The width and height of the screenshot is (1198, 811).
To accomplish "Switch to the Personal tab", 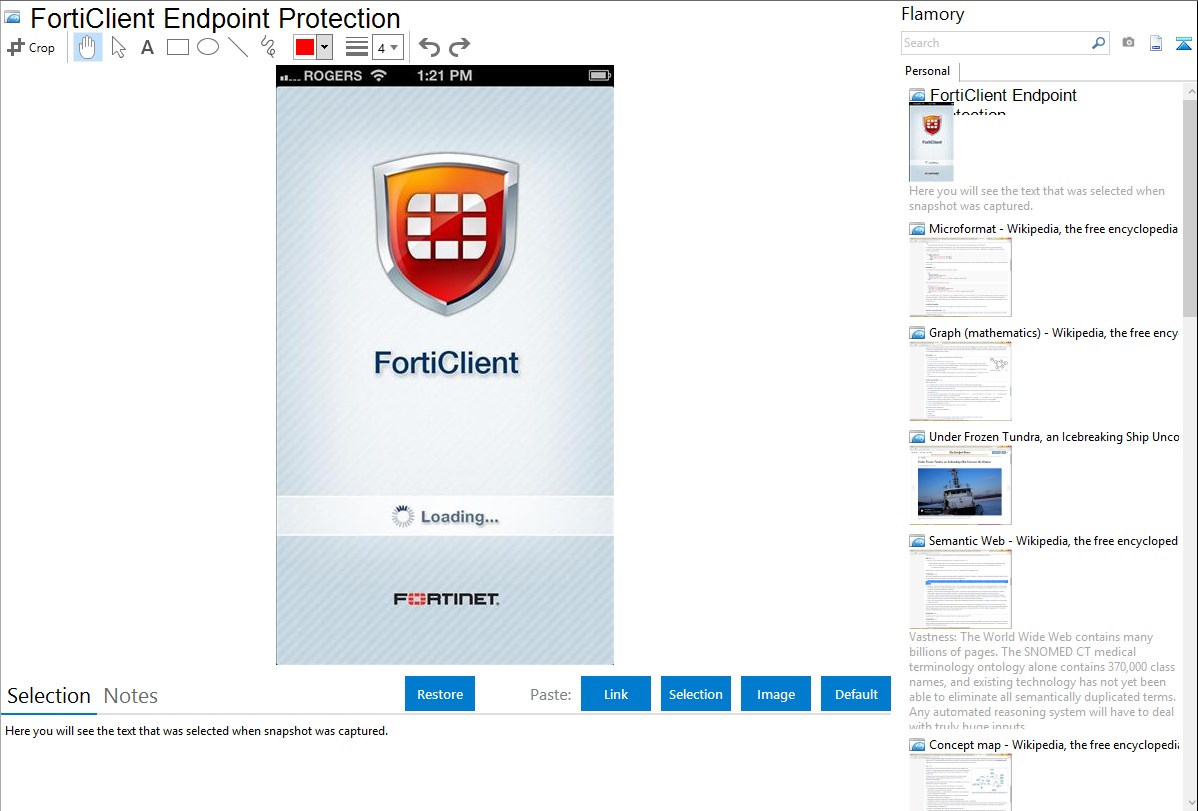I will (x=928, y=71).
